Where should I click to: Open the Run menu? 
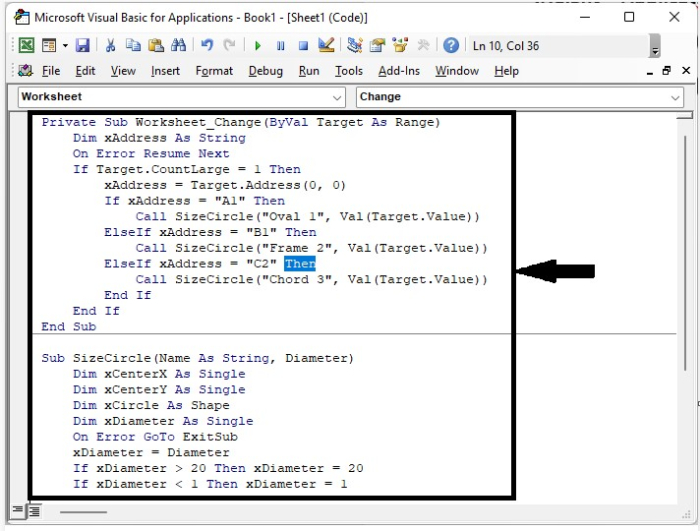[309, 71]
